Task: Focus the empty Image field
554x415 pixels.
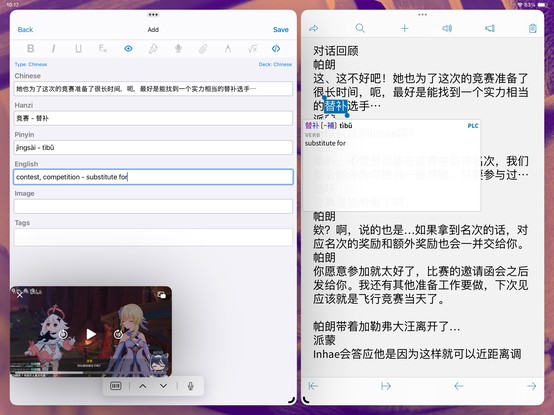Action: pos(153,206)
